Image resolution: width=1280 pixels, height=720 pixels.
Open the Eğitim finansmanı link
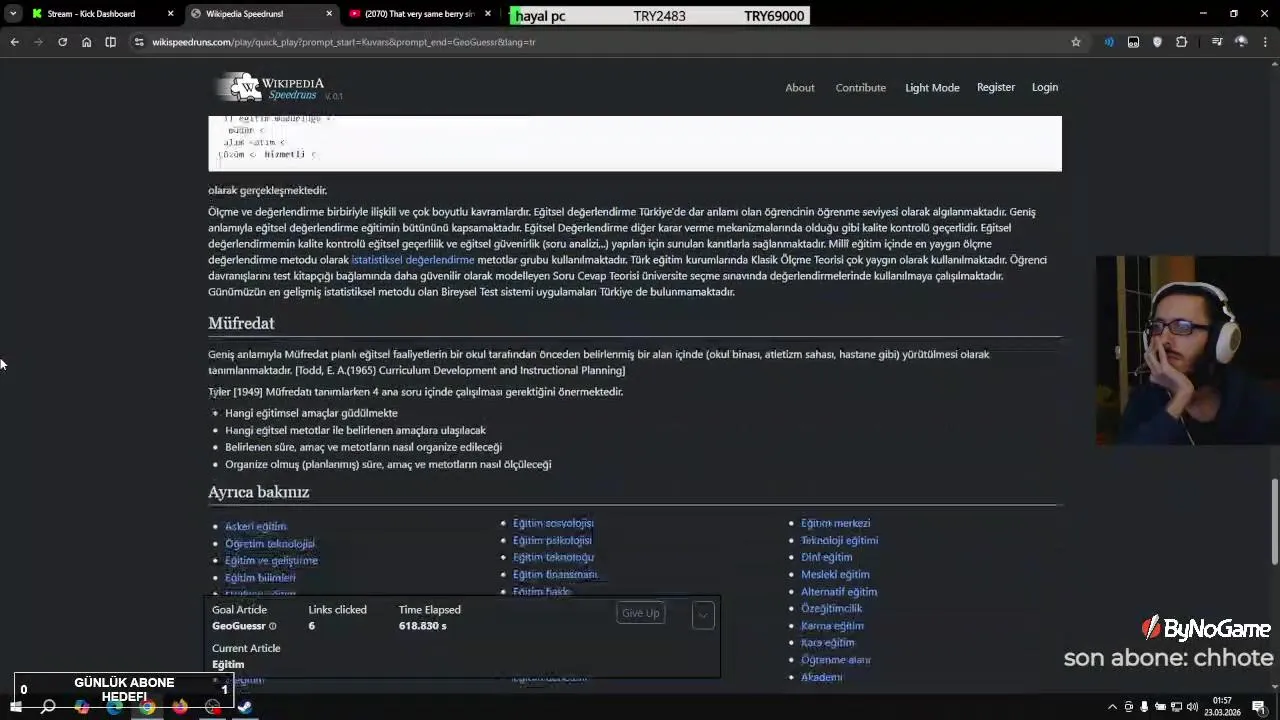[x=555, y=575]
